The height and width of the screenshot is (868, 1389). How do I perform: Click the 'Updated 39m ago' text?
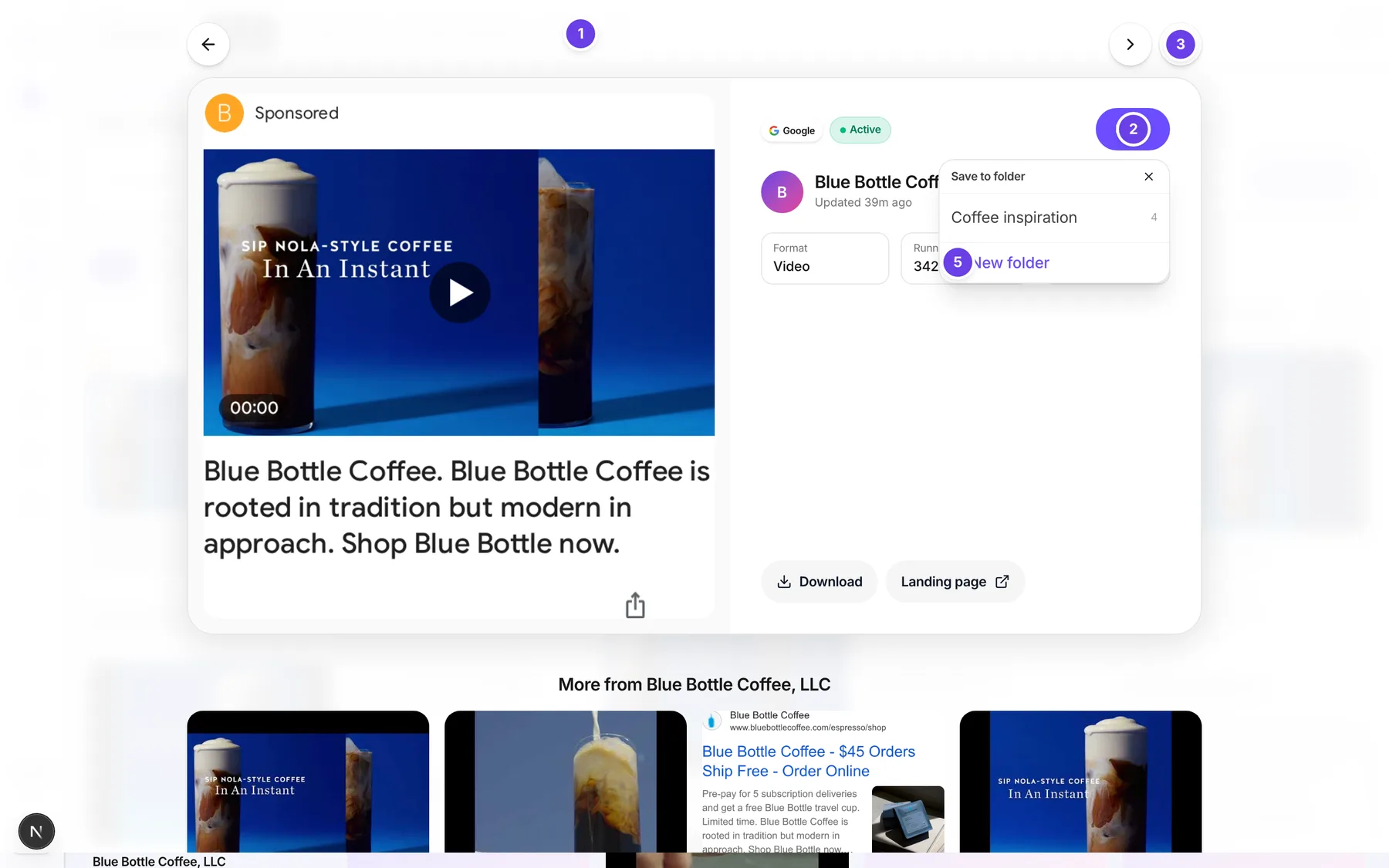[x=863, y=202]
